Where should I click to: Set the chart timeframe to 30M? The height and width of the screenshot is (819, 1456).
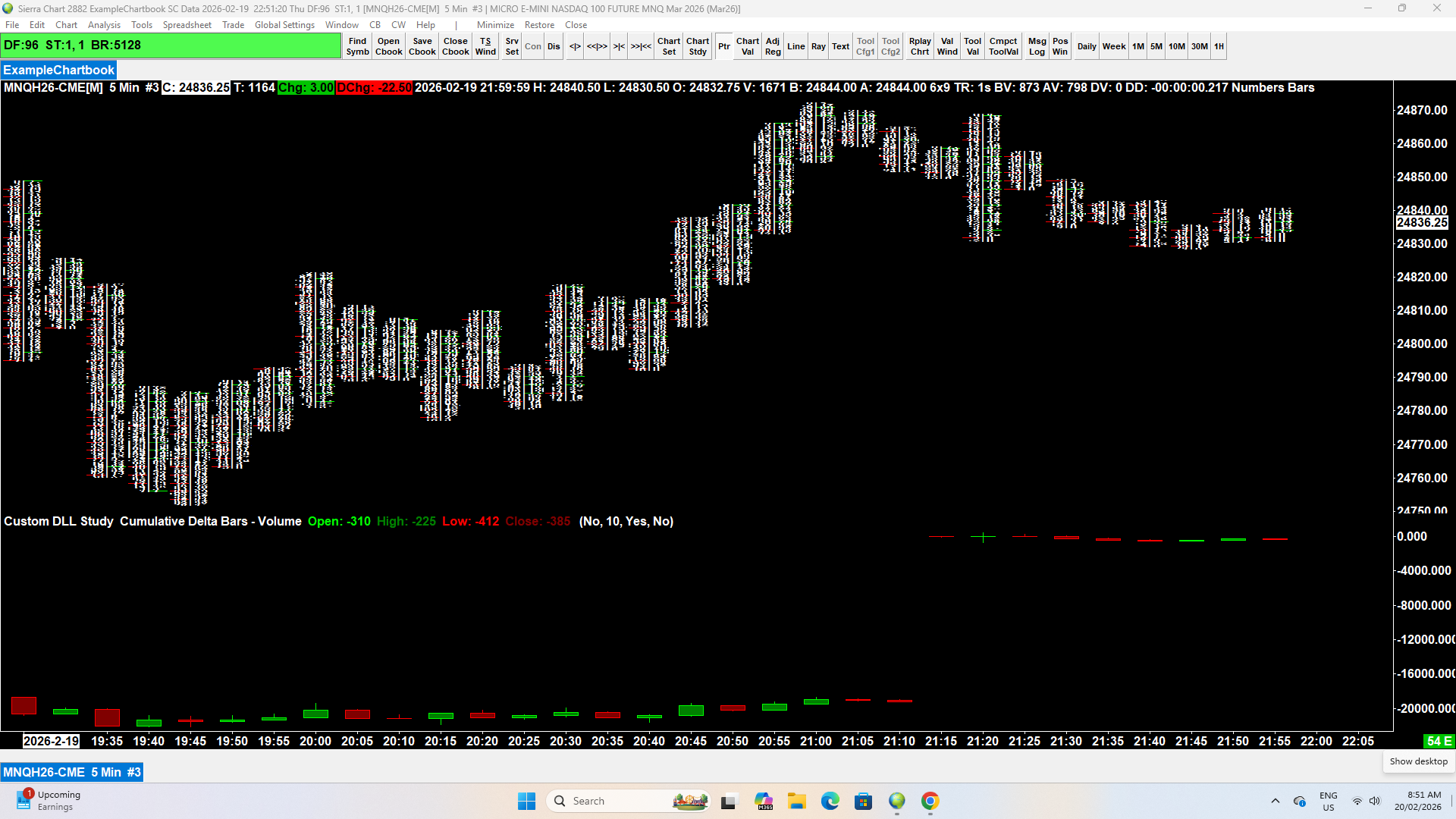[1199, 46]
